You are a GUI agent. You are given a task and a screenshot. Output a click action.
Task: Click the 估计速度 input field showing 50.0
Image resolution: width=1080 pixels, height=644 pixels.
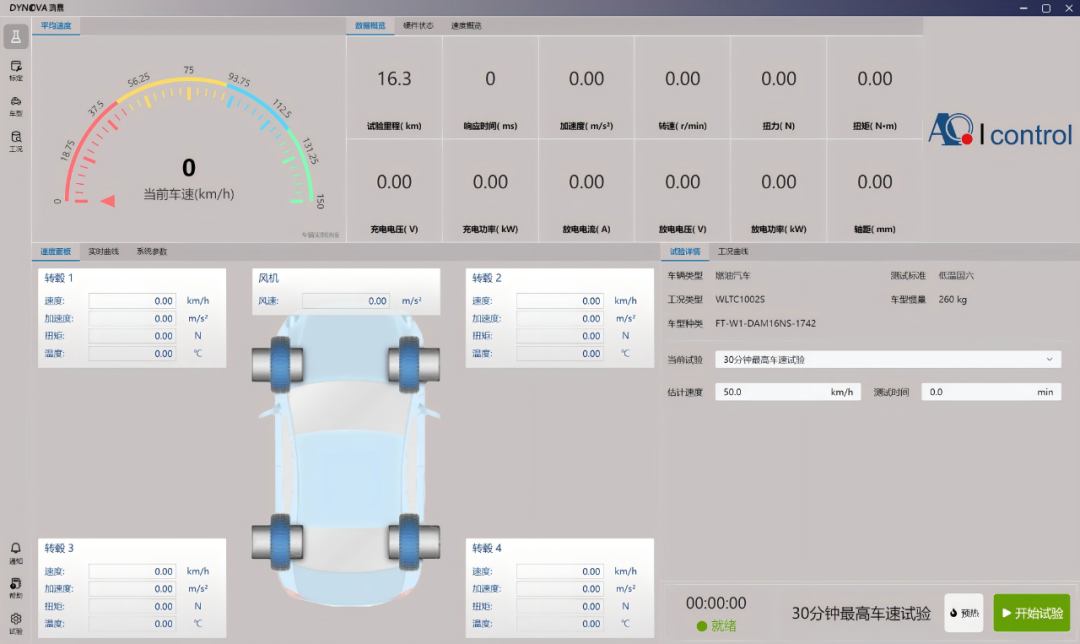tap(787, 392)
